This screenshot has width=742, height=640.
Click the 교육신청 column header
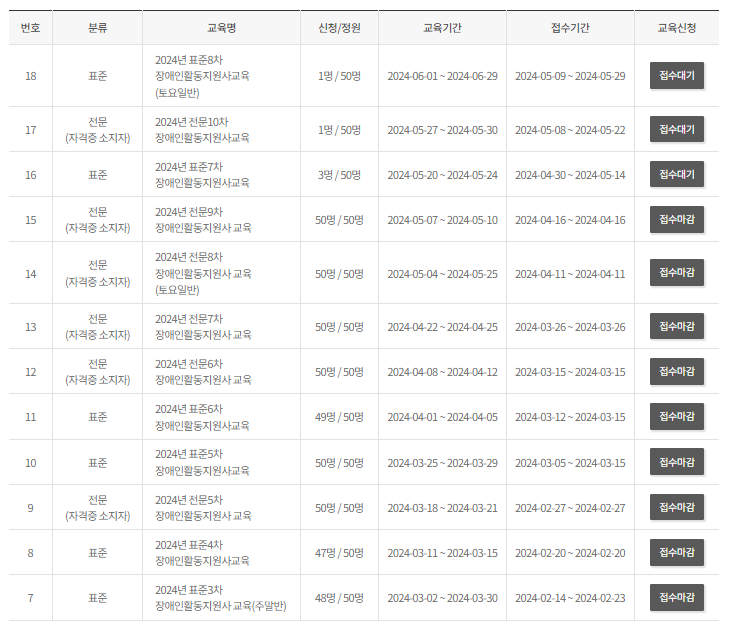point(677,28)
